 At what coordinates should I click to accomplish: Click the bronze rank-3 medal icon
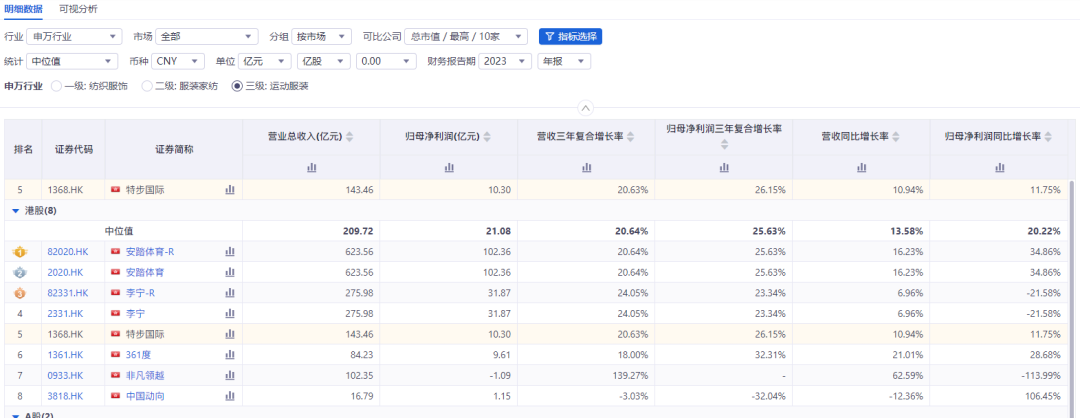coord(19,293)
